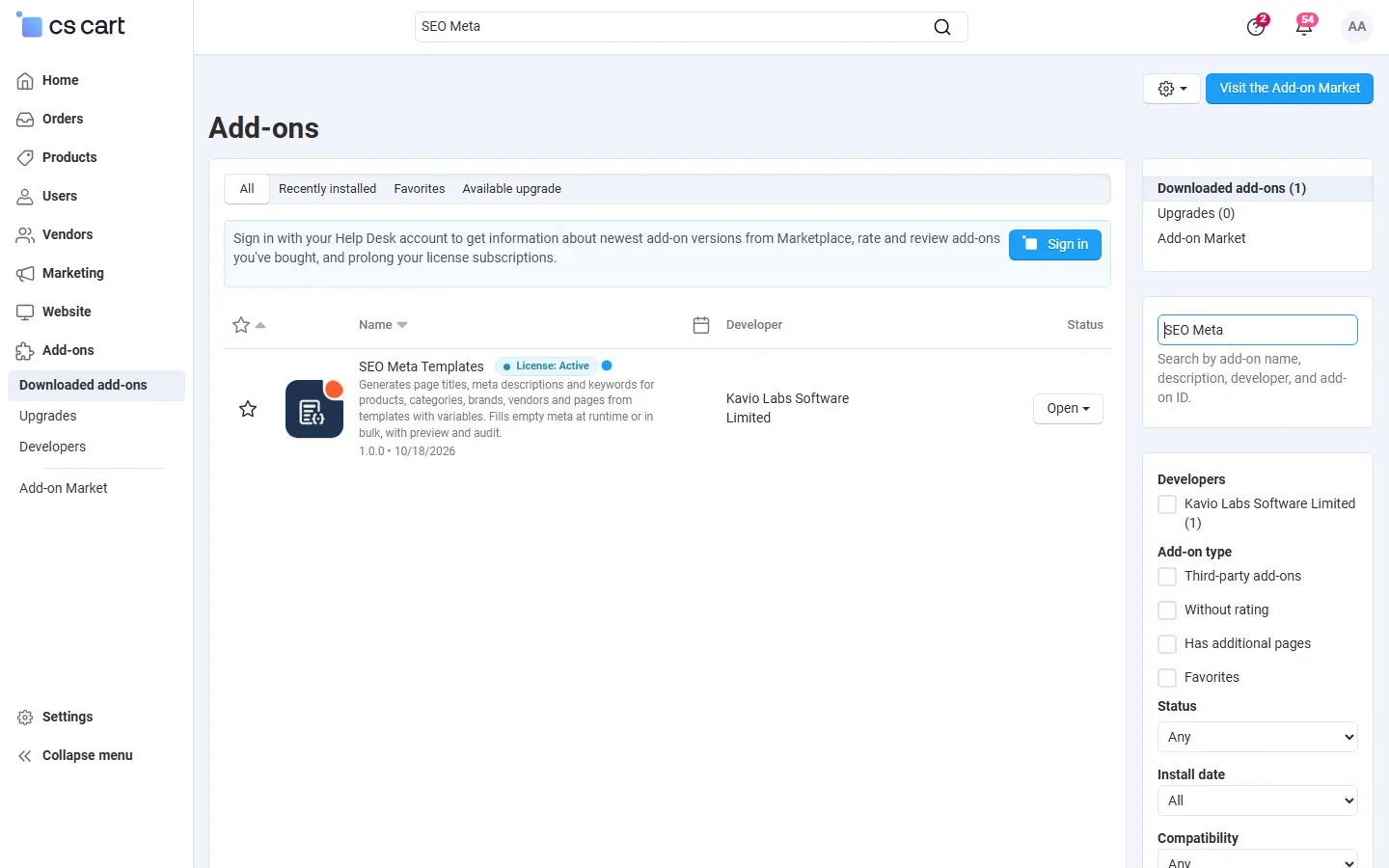The width and height of the screenshot is (1389, 868).
Task: Click the calendar icon column header
Action: click(701, 325)
